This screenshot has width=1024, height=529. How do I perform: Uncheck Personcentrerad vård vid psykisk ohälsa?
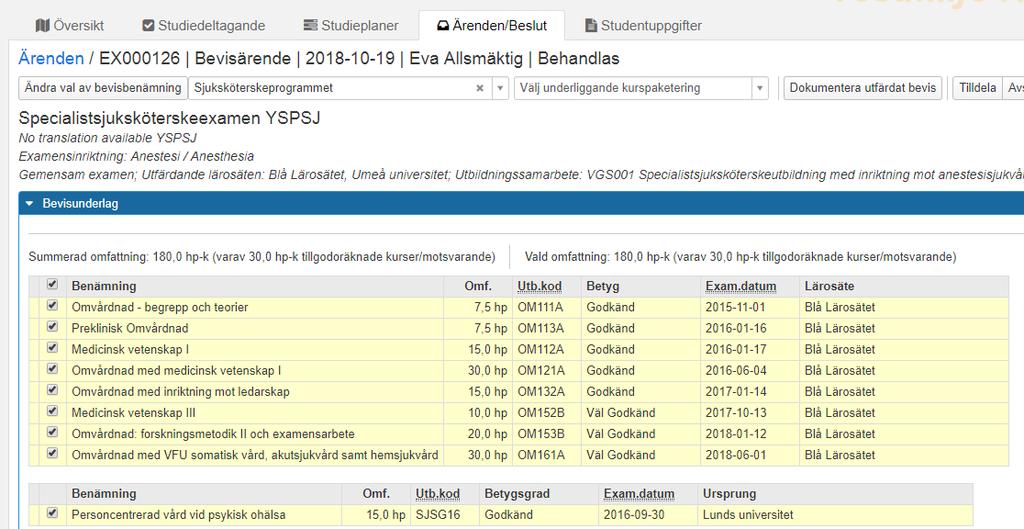pos(52,513)
